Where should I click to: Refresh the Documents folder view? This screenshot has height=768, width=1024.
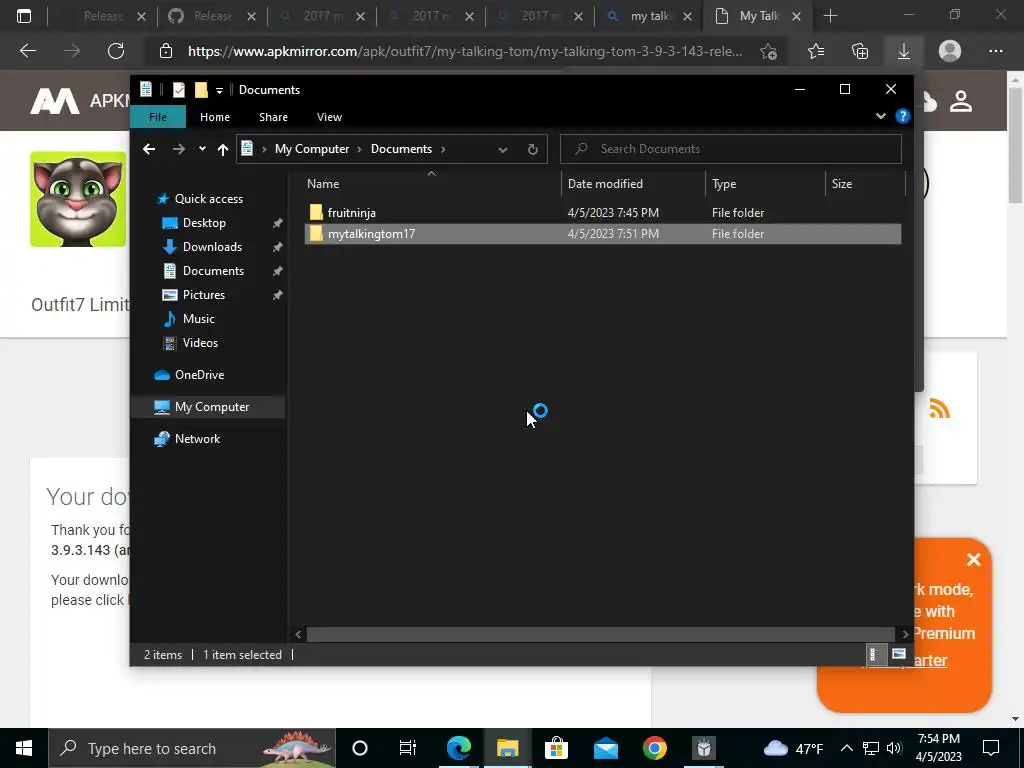click(x=533, y=150)
